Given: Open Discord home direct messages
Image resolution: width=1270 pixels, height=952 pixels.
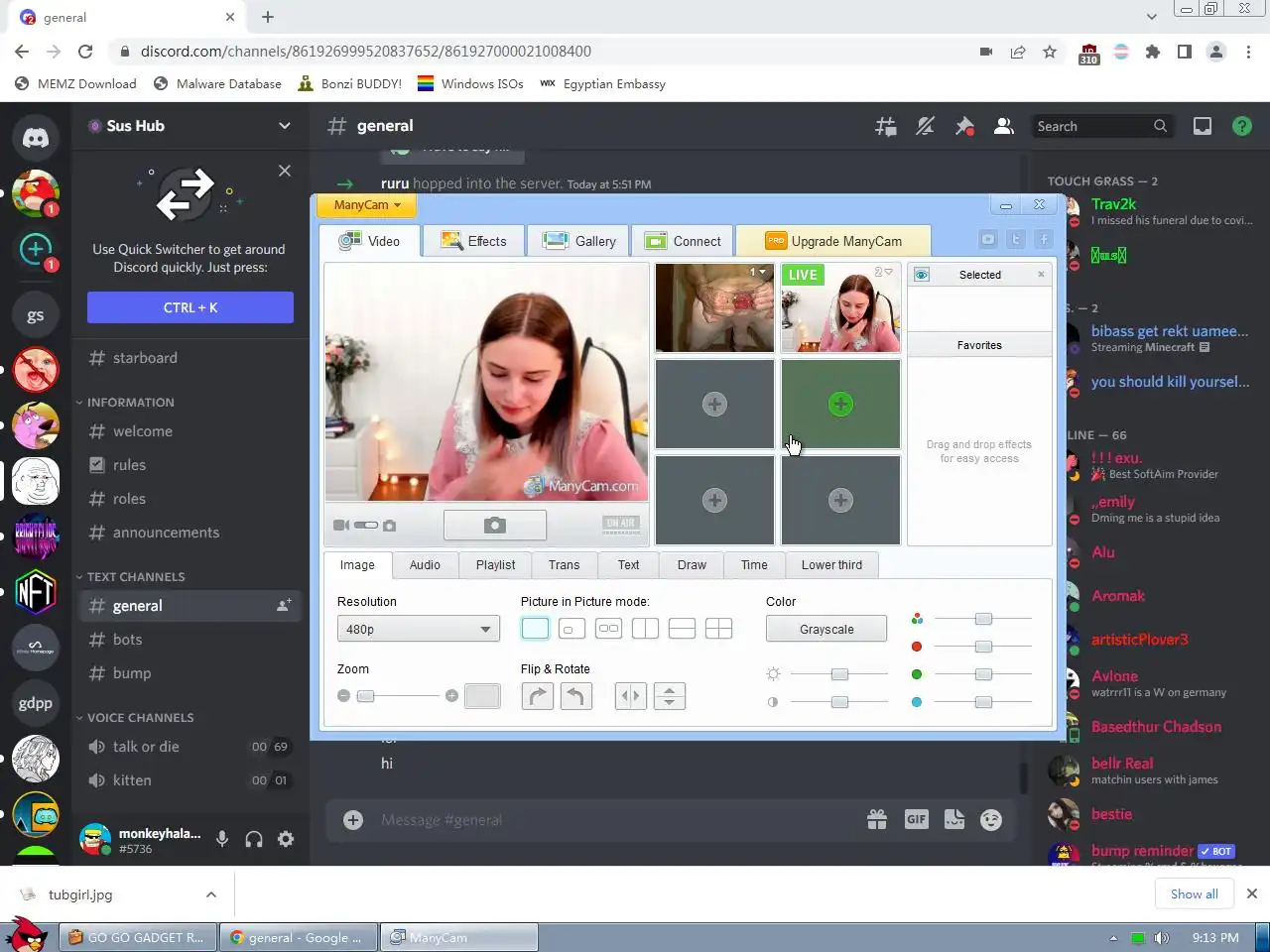Looking at the screenshot, I should tap(36, 138).
